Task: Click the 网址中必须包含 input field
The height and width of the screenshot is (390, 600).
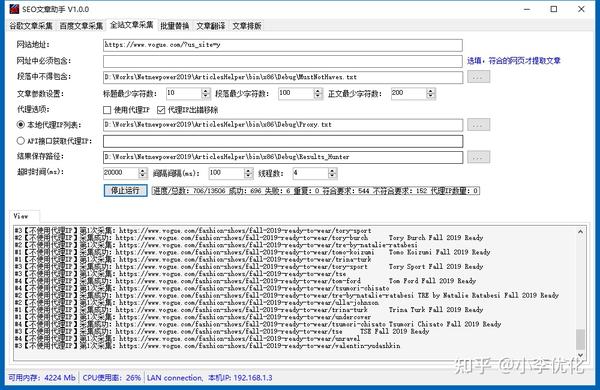Action: (283, 61)
